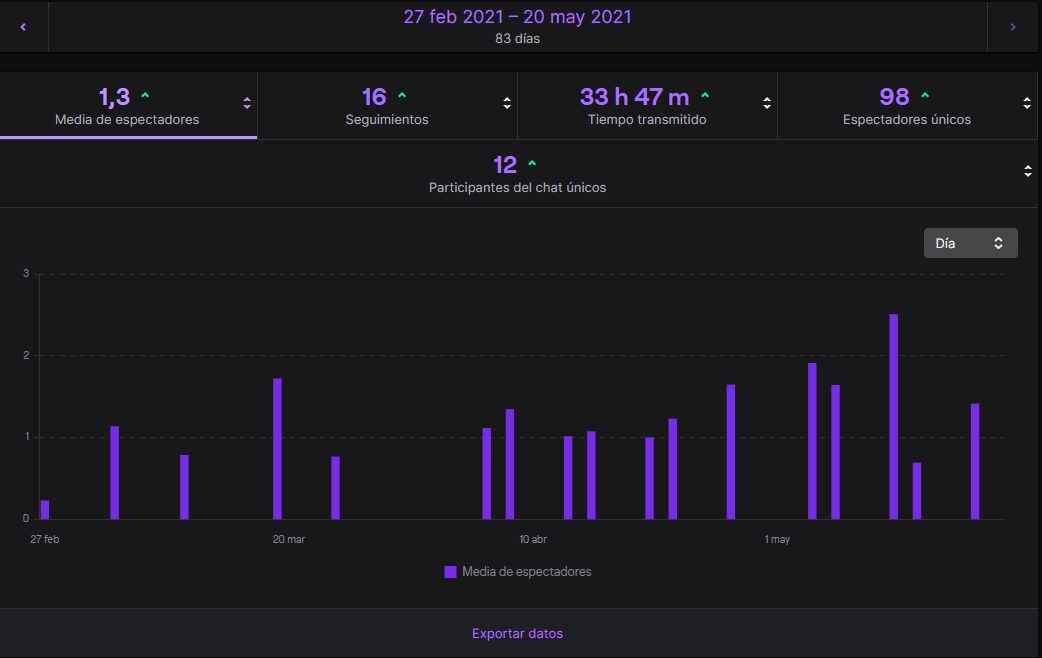Screen dimensions: 1042x658
Task: Click the 83 días text
Action: point(518,39)
